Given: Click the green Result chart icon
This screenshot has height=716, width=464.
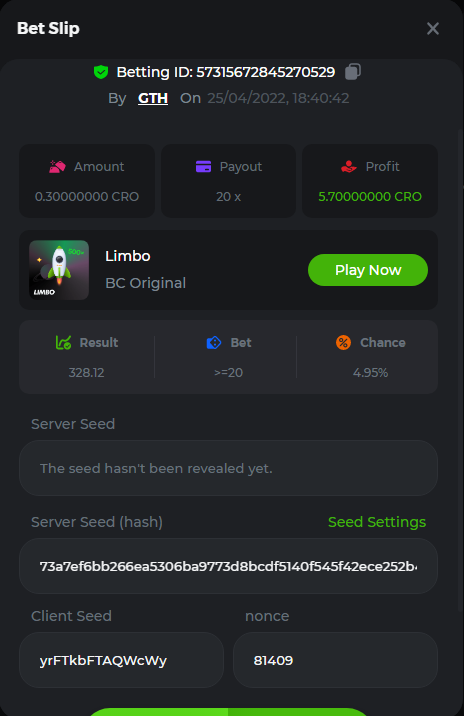Looking at the screenshot, I should click(x=63, y=342).
